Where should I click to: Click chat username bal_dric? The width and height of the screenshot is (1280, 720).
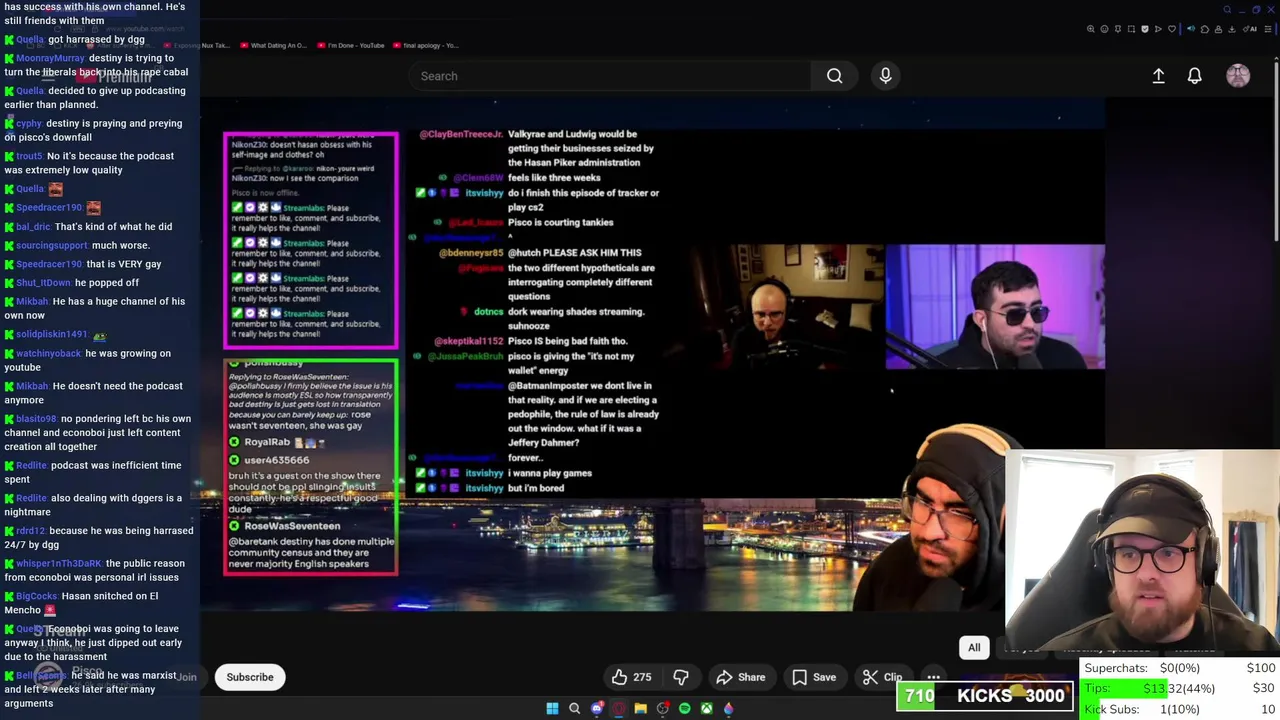click(33, 227)
